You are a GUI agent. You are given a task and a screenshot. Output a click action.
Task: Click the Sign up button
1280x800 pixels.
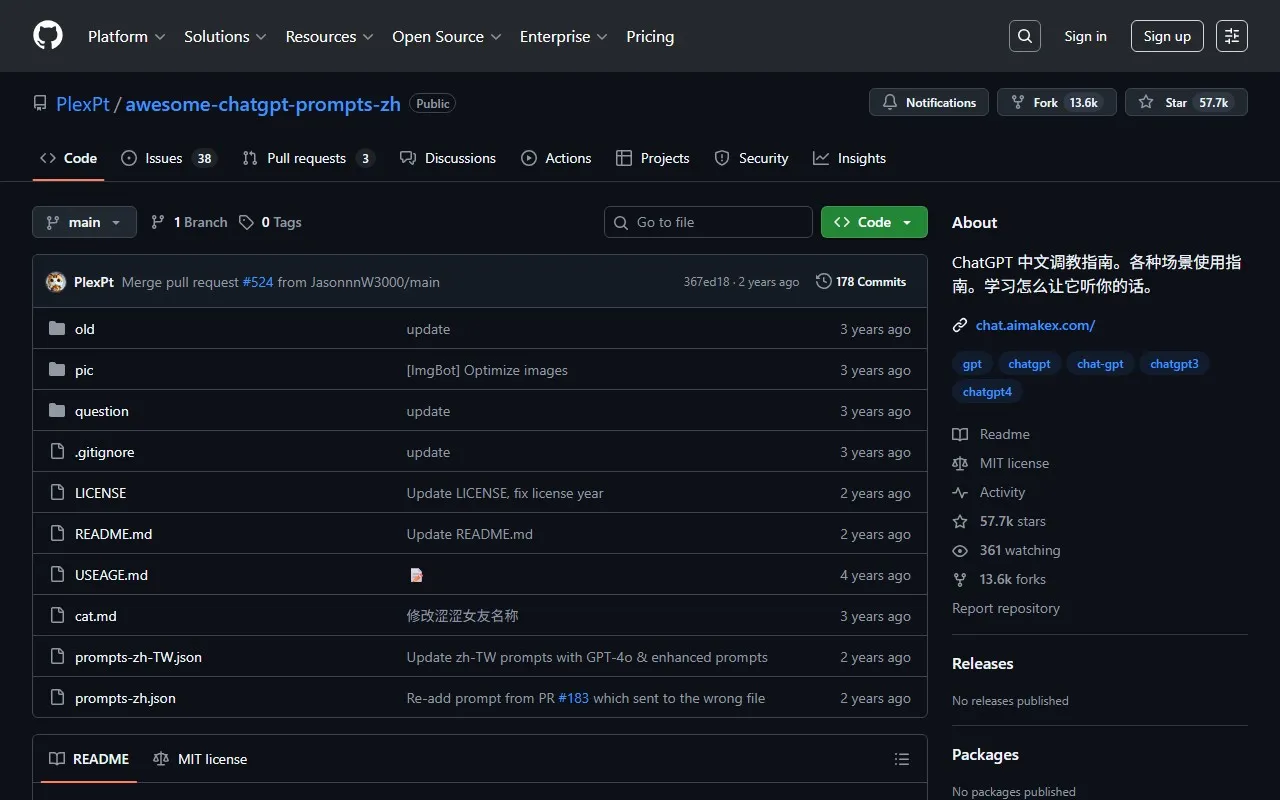pyautogui.click(x=1167, y=36)
